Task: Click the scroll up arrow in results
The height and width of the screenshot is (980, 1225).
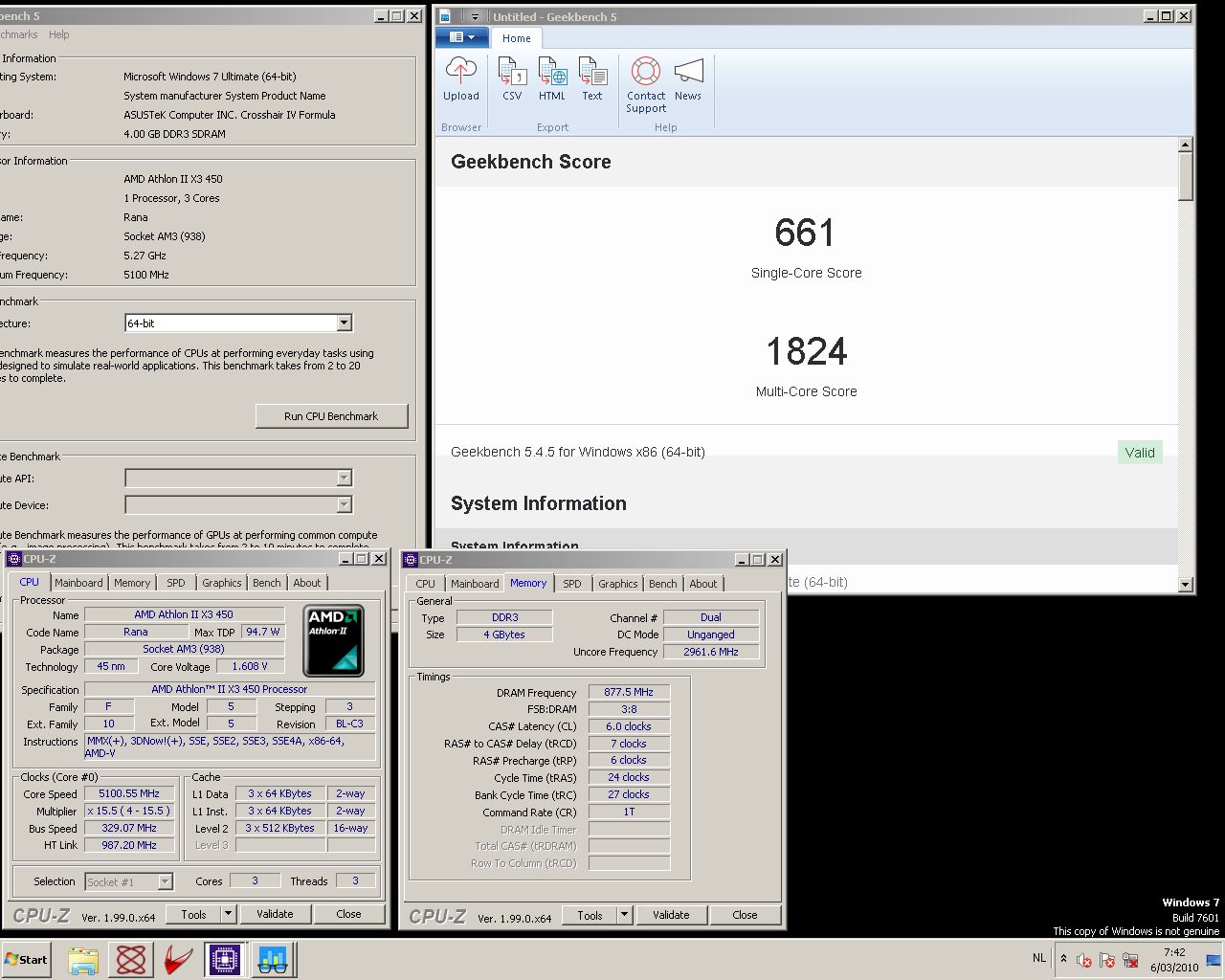Action: [1186, 145]
